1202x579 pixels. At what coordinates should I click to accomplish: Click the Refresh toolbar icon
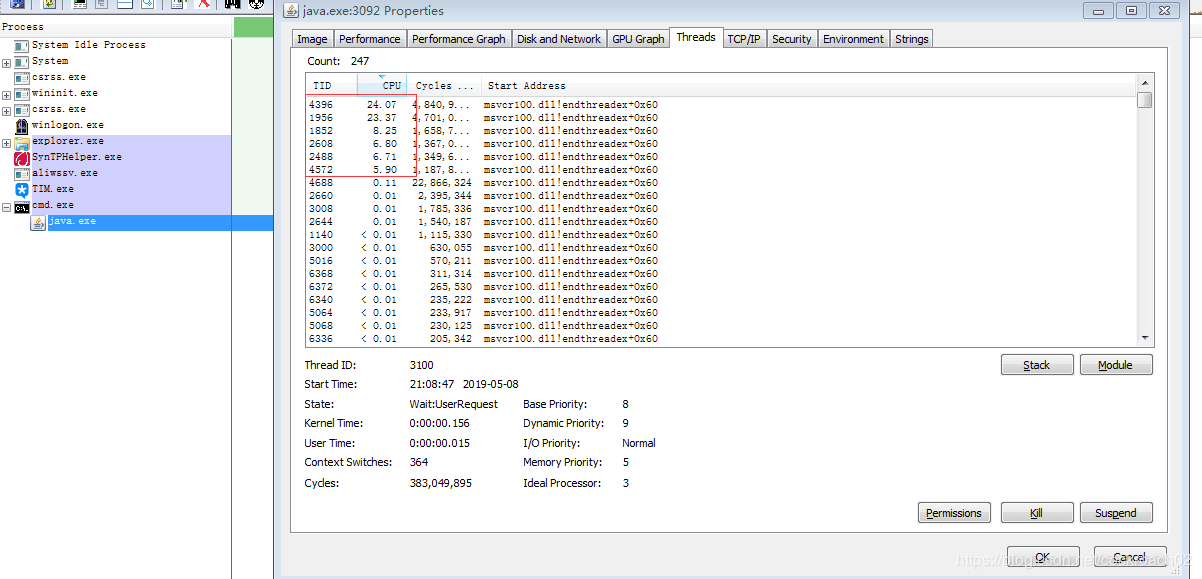(x=49, y=5)
